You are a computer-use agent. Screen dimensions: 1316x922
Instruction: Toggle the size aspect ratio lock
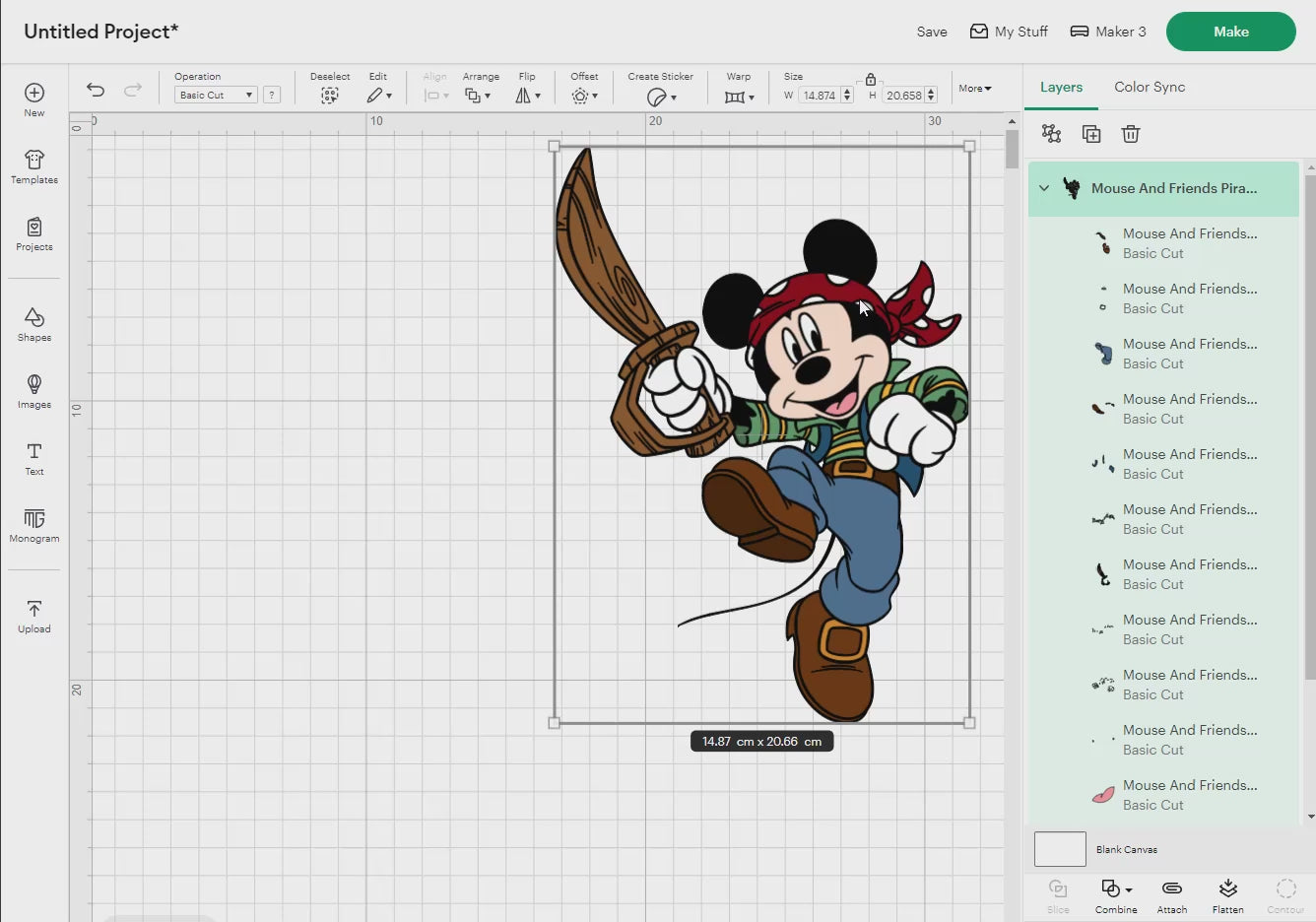click(x=871, y=80)
